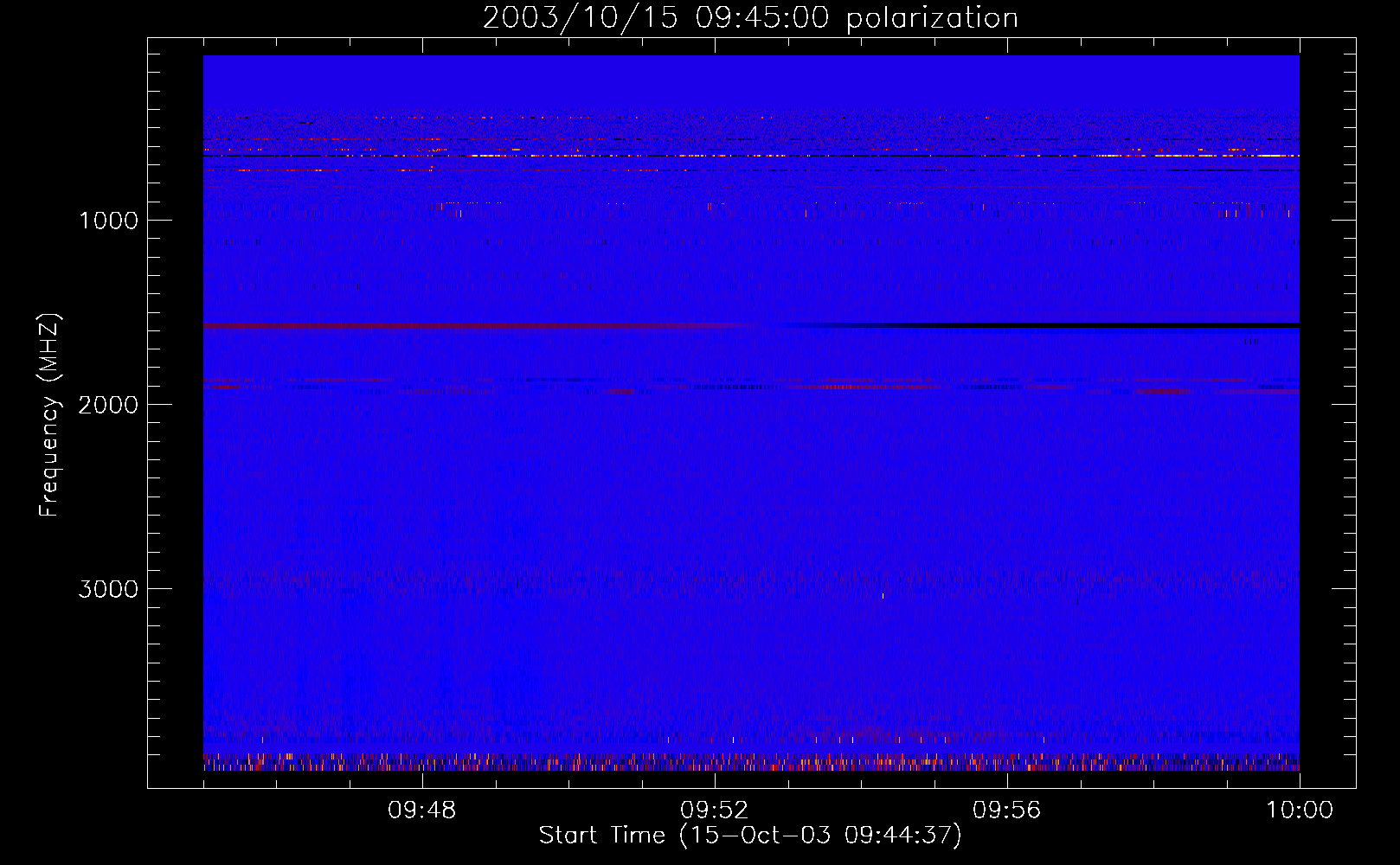
Task: Click the 09:52 time axis label
Action: [715, 811]
